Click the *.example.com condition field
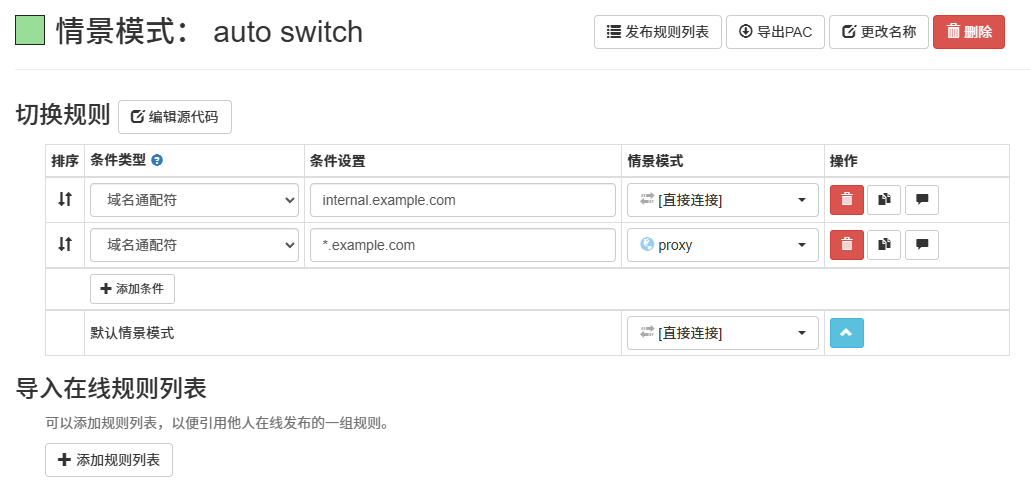1031x494 pixels. (x=463, y=245)
